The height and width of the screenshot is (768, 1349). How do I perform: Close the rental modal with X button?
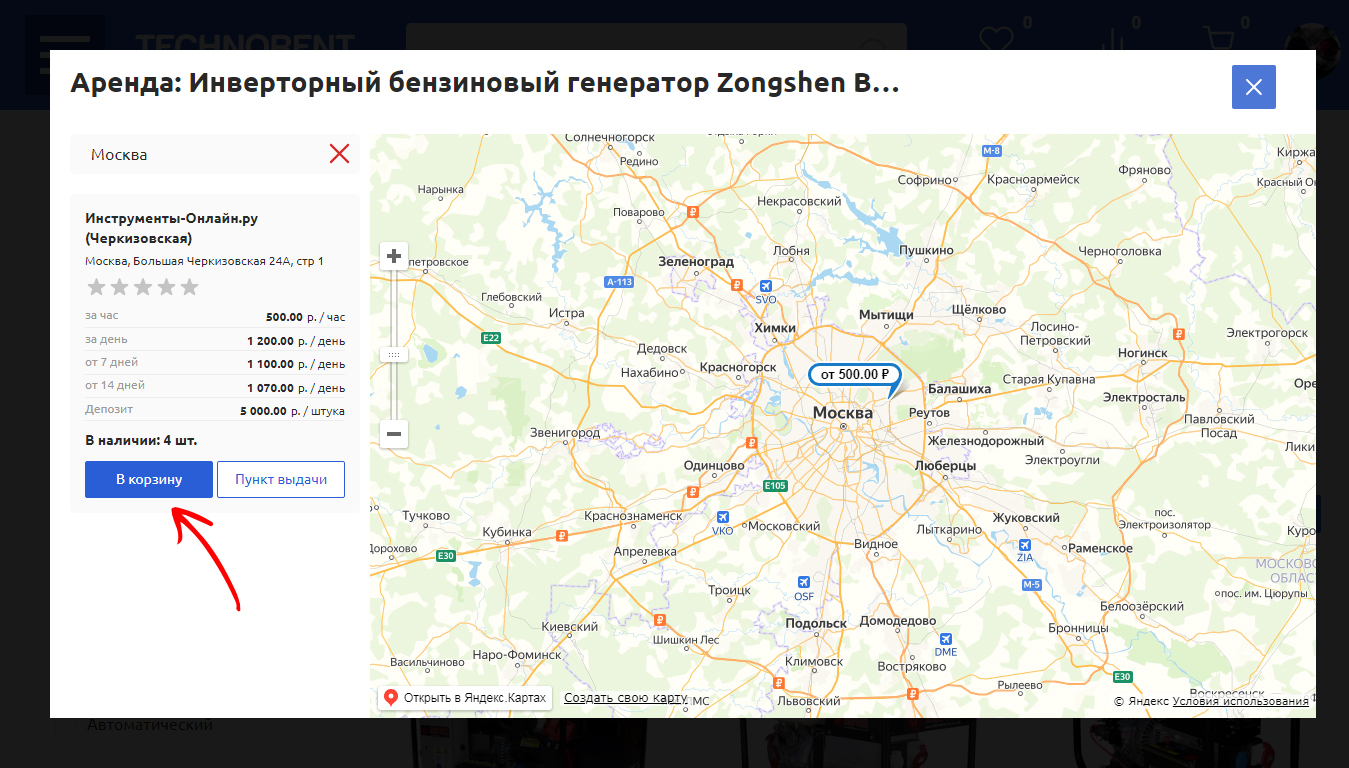pyautogui.click(x=1253, y=87)
